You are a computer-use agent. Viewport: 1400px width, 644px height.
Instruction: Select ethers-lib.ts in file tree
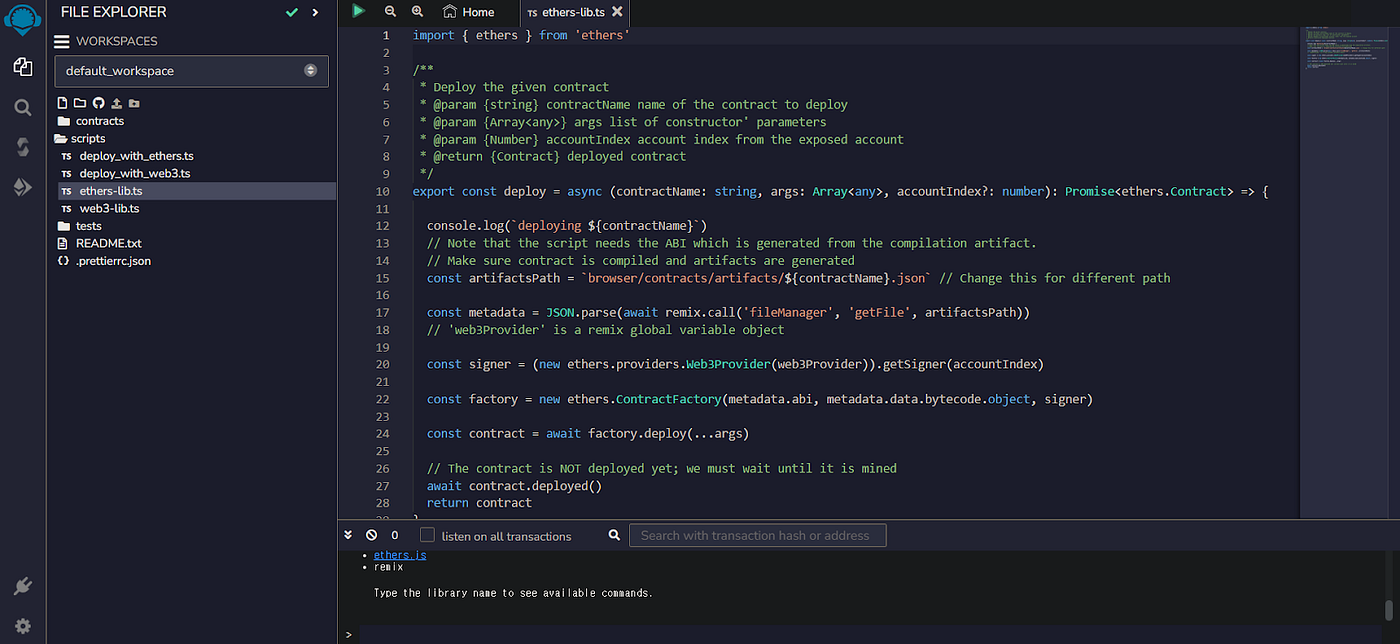(x=111, y=191)
